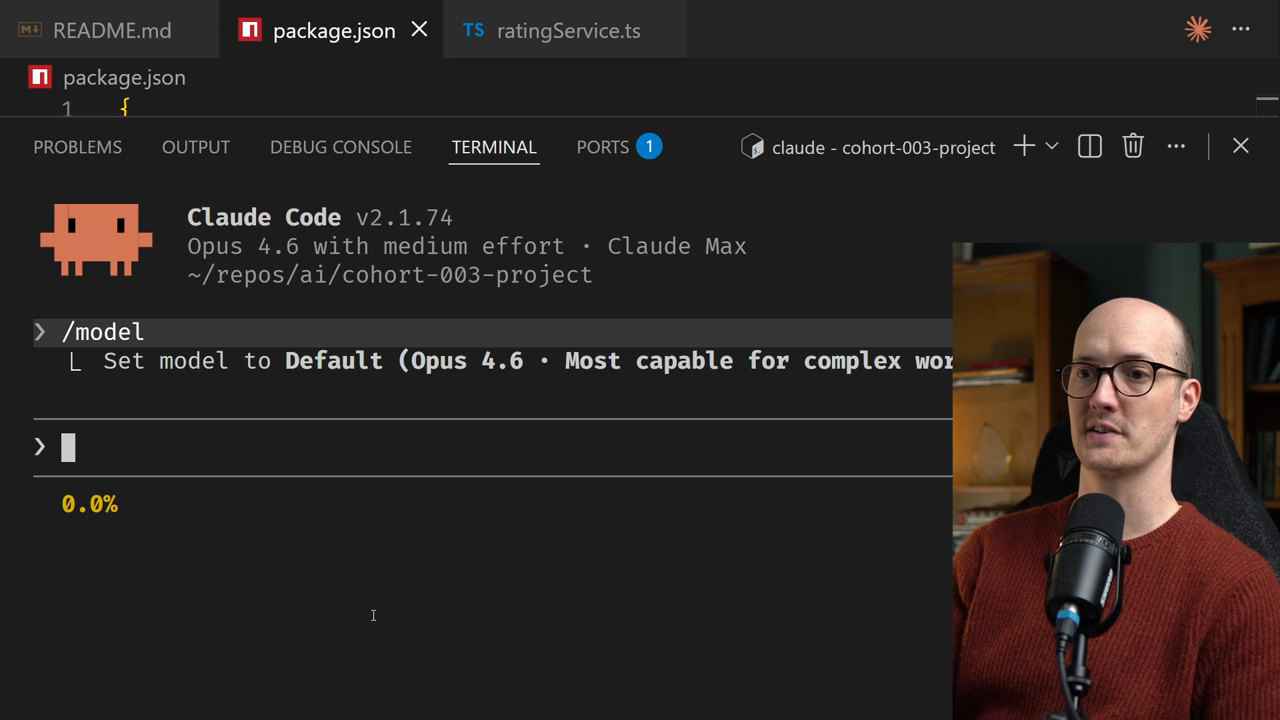Image resolution: width=1280 pixels, height=720 pixels.
Task: Click the npm icon in the breadcrumb
Action: (40, 77)
